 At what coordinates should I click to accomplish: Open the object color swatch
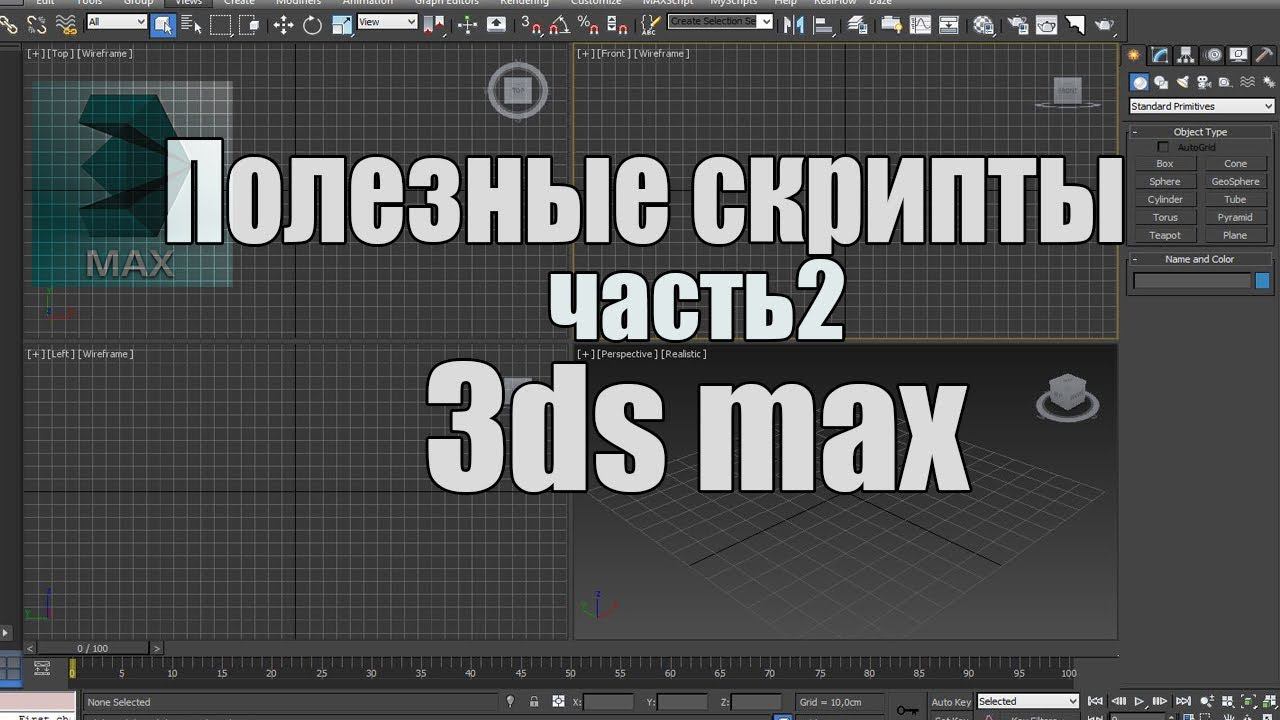click(x=1263, y=281)
